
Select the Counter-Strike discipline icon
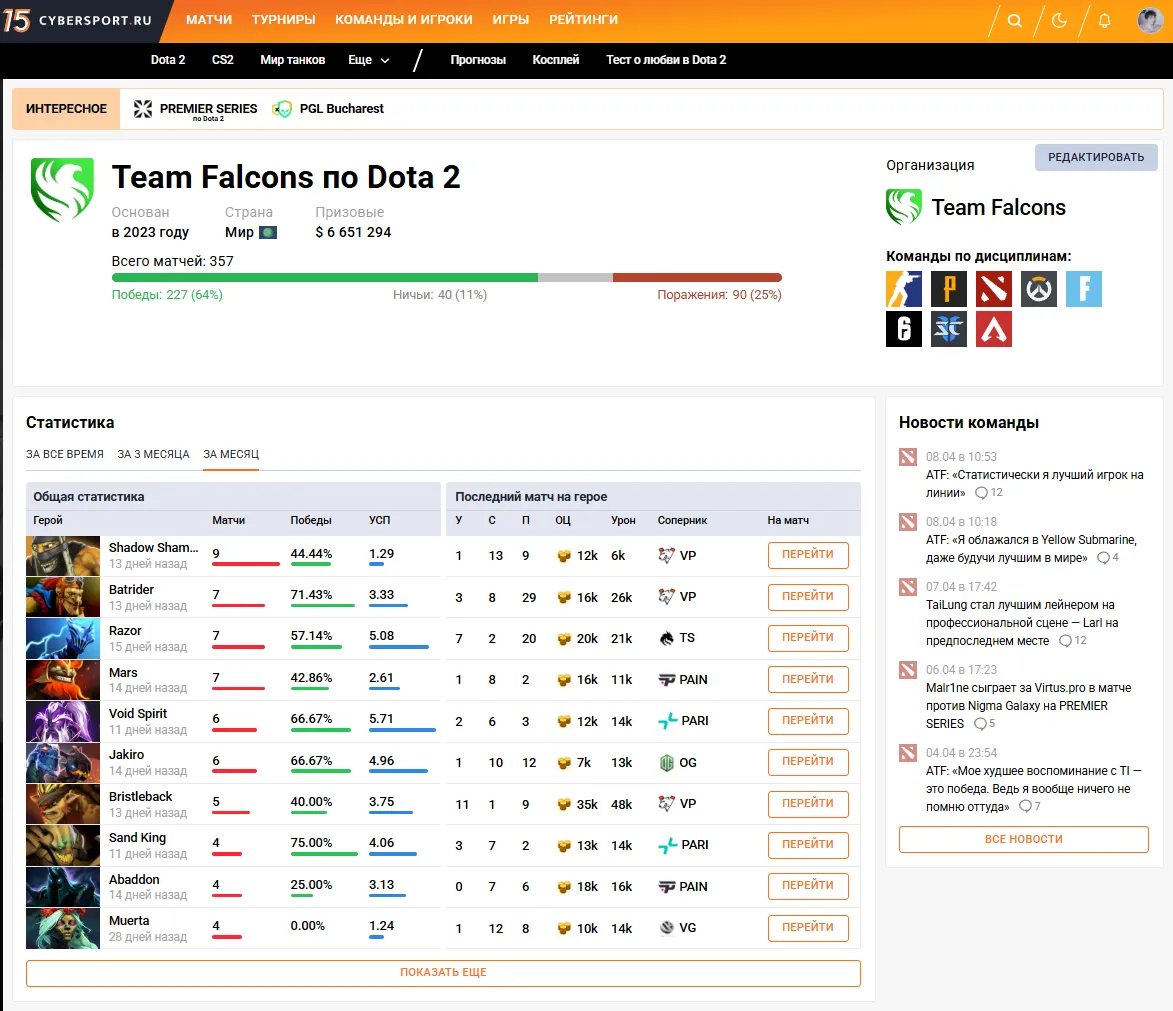point(904,289)
